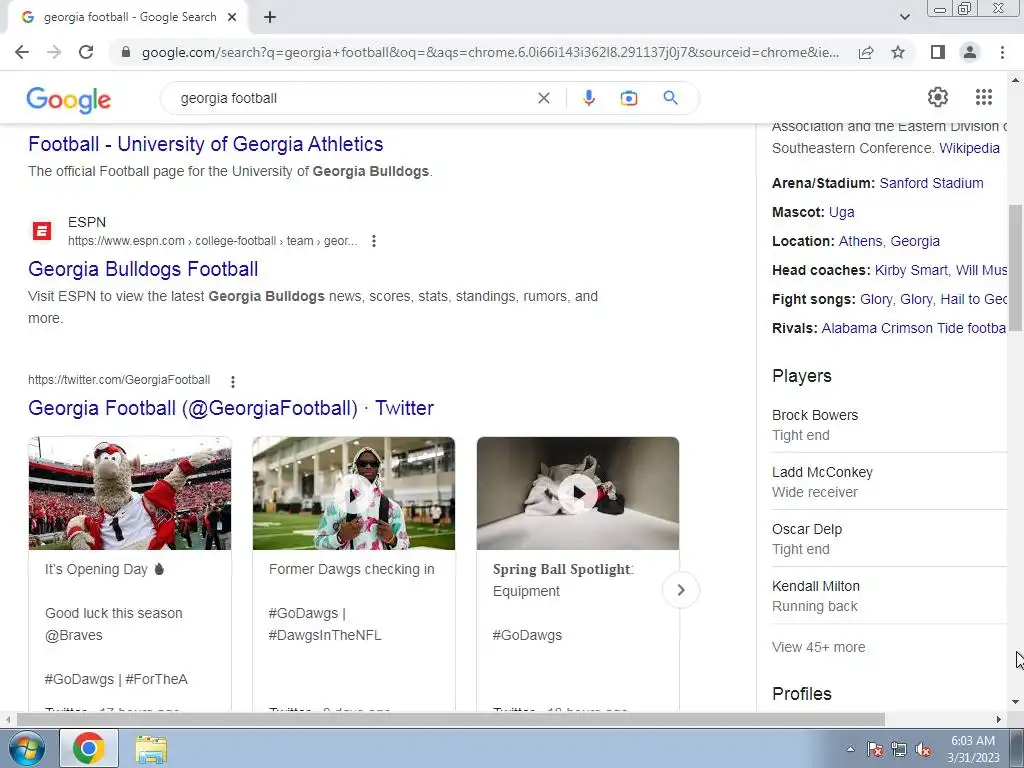Open a new tab with the plus icon

(x=270, y=18)
